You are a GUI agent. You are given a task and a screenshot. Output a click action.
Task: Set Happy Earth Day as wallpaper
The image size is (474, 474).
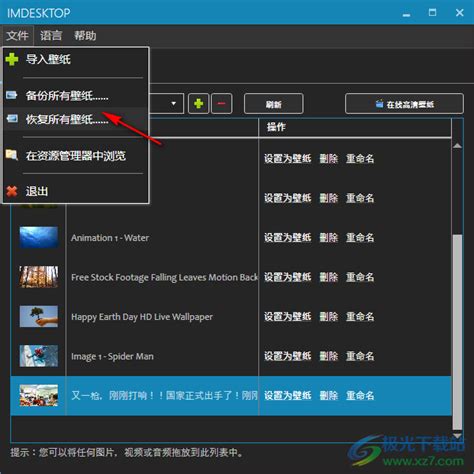[x=288, y=317]
